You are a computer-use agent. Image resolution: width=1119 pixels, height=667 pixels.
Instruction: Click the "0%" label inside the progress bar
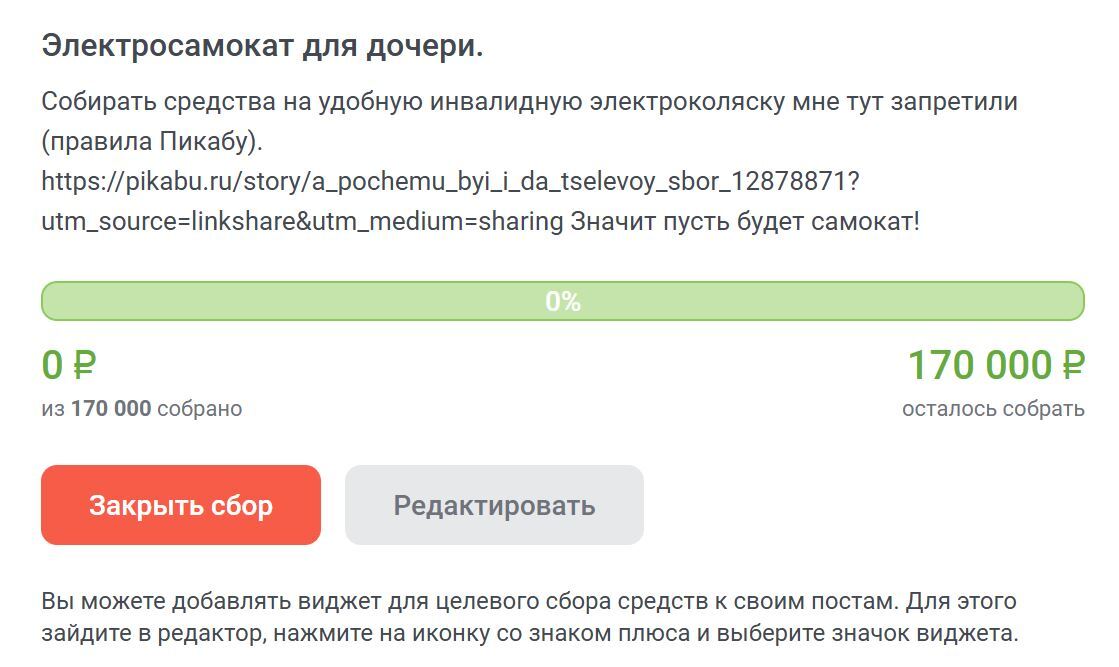point(563,302)
